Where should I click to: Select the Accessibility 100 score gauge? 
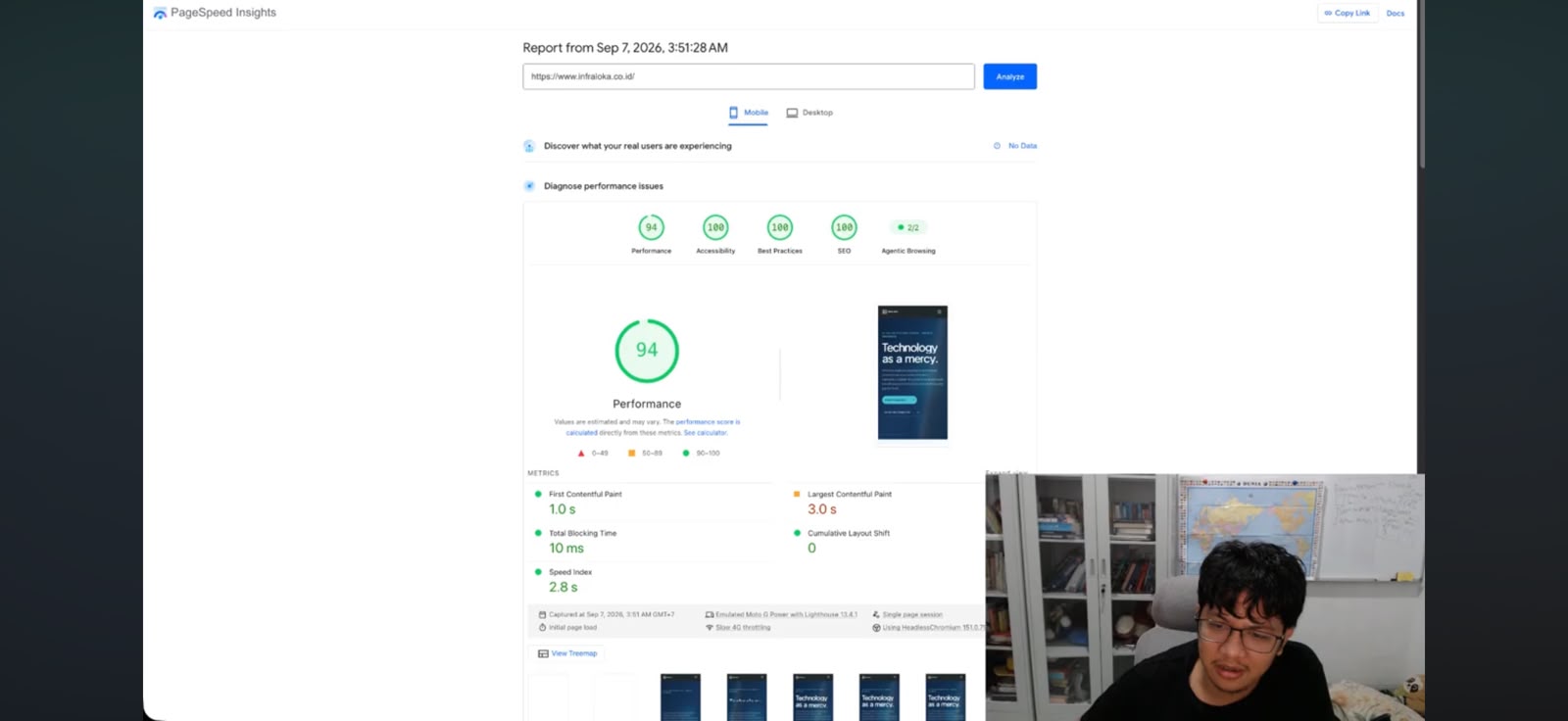click(716, 227)
